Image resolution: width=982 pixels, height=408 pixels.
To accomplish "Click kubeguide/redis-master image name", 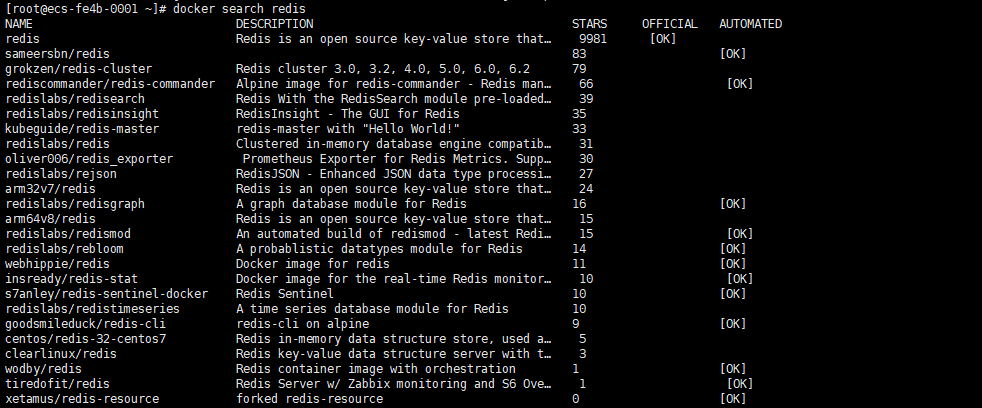I will coord(82,129).
